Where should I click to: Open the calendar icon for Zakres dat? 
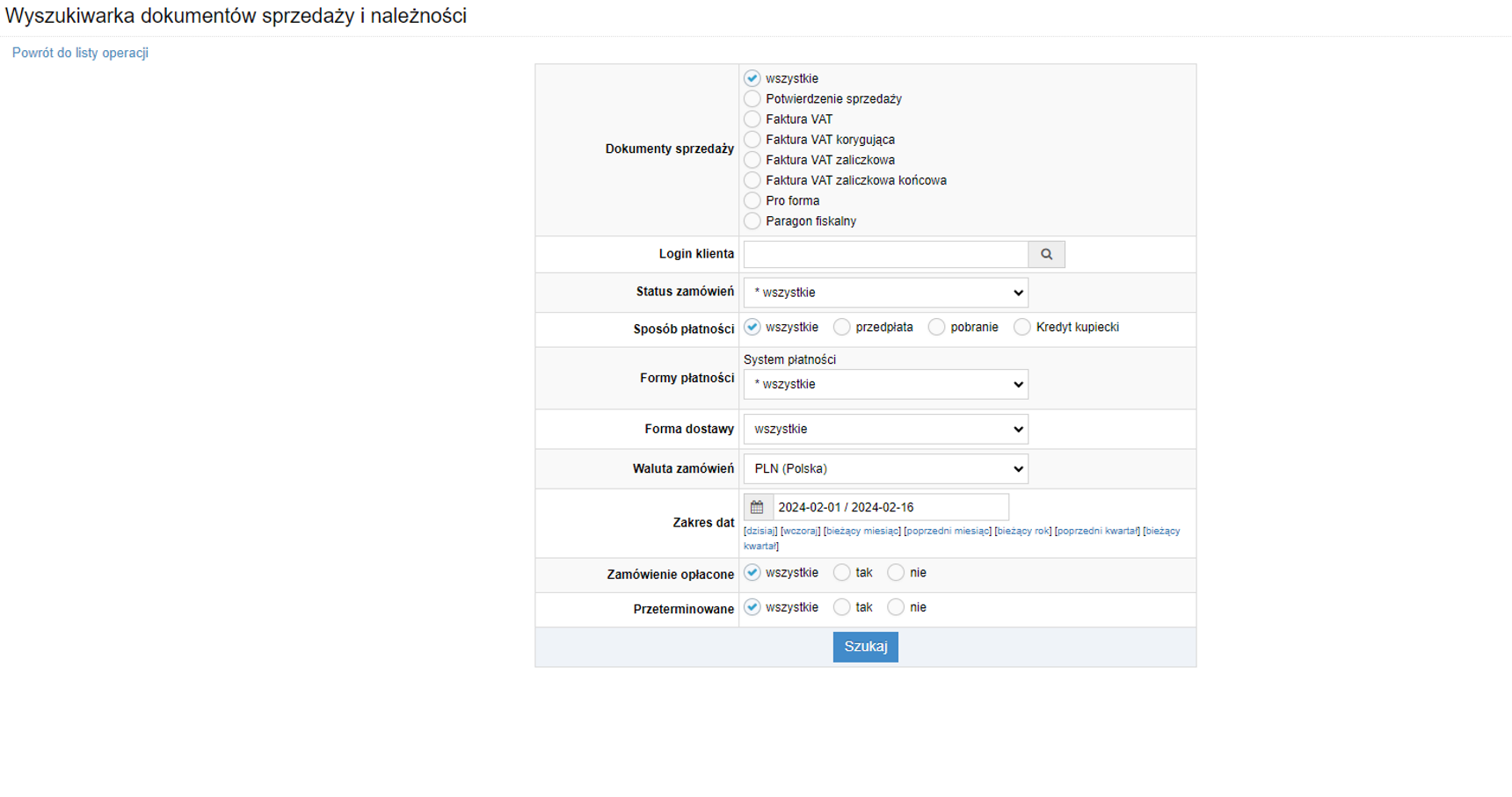tap(757, 507)
